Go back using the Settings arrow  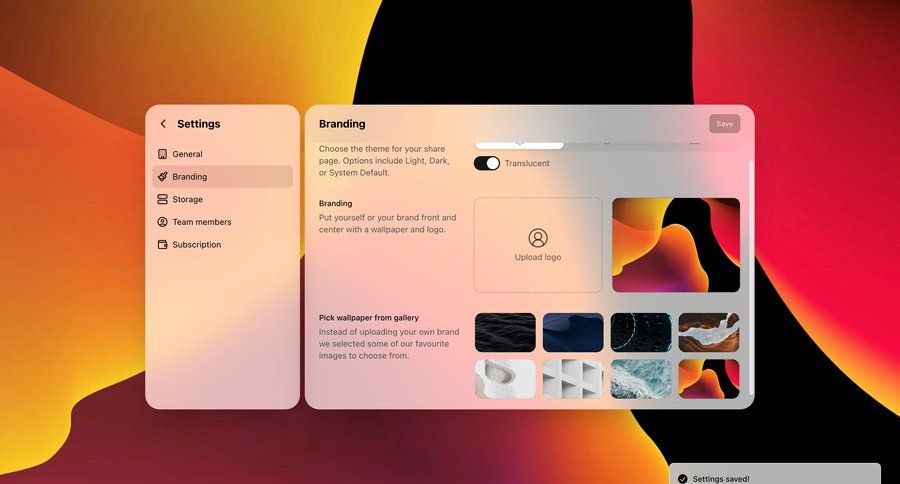tap(163, 123)
